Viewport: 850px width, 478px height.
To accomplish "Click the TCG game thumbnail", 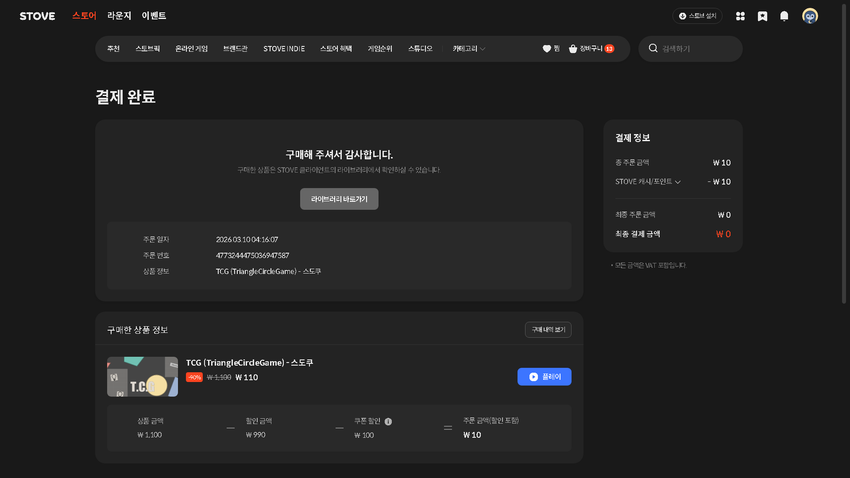I will [x=142, y=377].
